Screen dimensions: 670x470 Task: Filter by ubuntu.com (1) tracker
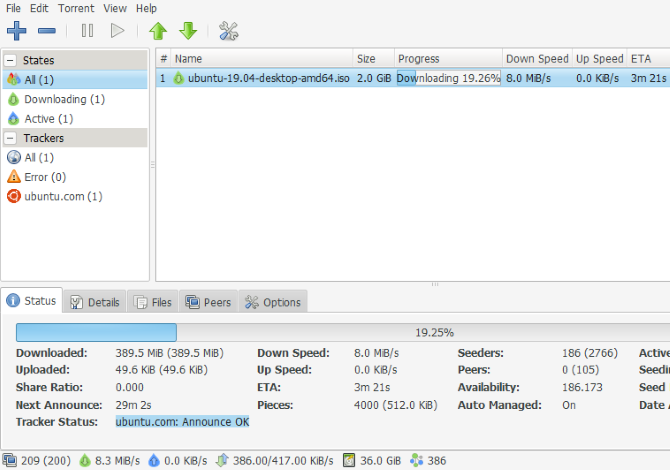click(x=75, y=197)
